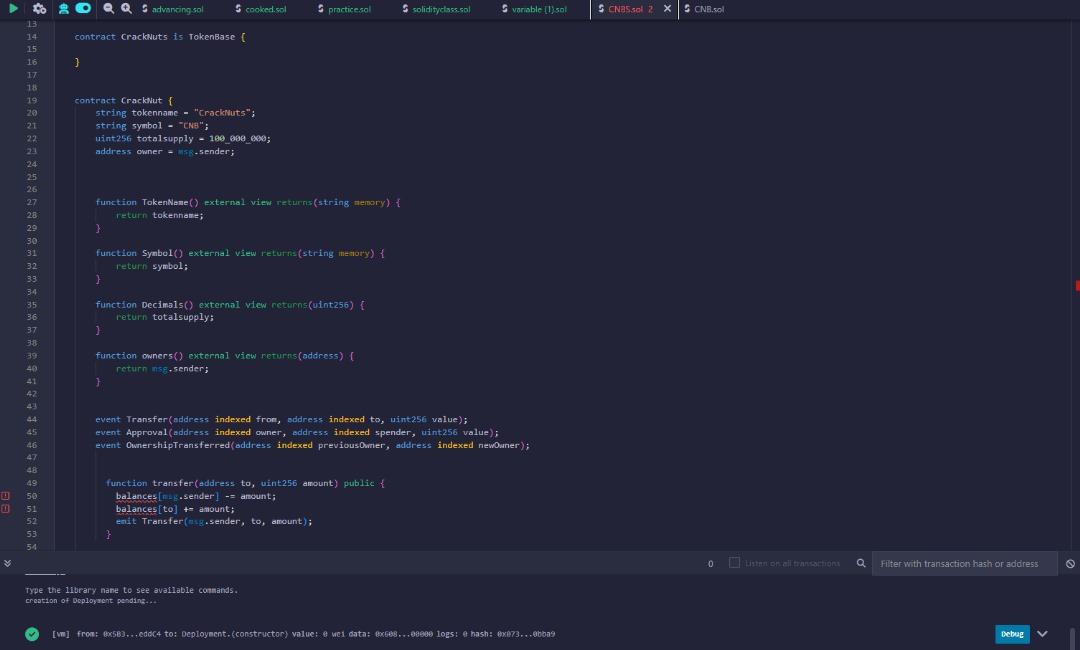Clear the terminal with the ban icon
Image resolution: width=1080 pixels, height=650 pixels.
1070,564
